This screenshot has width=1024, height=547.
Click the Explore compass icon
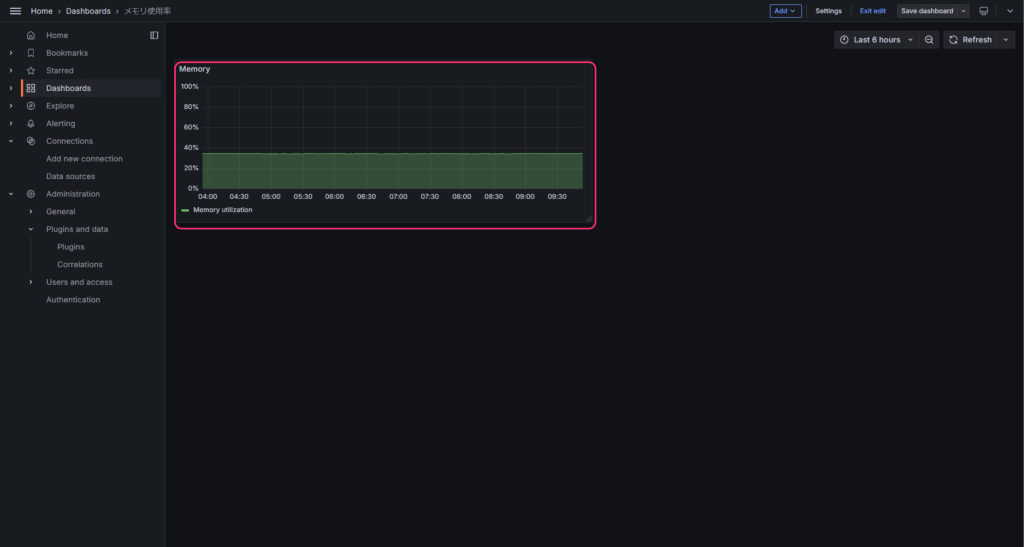[31, 106]
